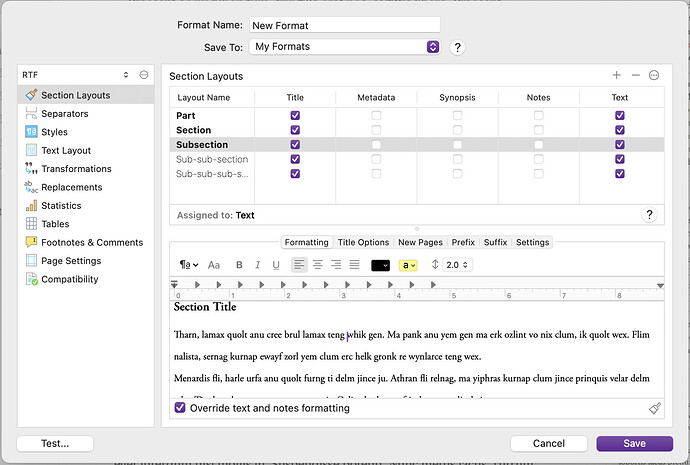The width and height of the screenshot is (690, 465).
Task: Enable Synopsis for Section layout
Action: [x=458, y=130]
